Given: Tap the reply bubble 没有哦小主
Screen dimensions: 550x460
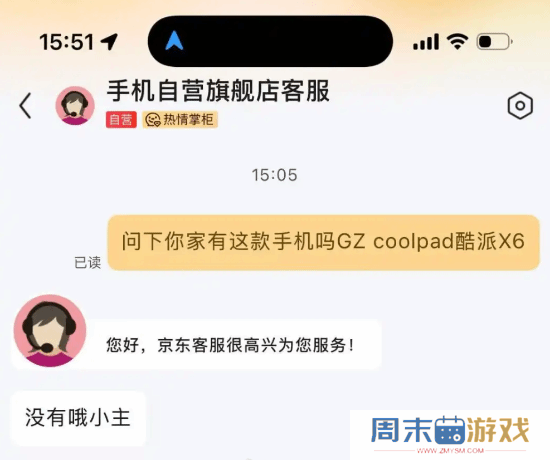Looking at the screenshot, I should tap(78, 418).
